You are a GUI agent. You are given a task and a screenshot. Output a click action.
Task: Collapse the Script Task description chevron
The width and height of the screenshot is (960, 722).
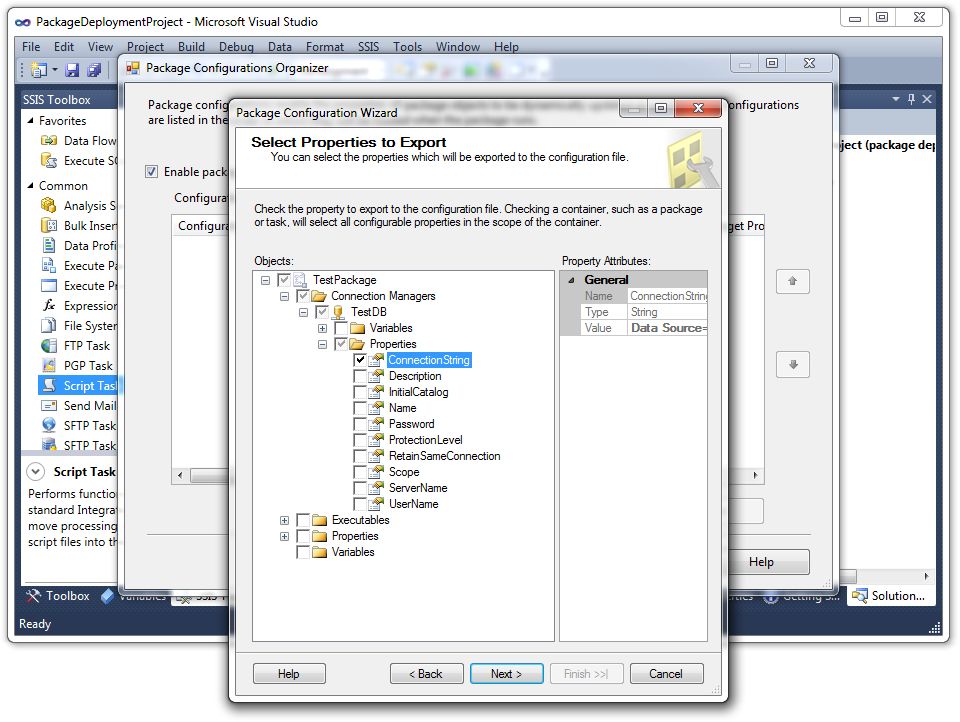[x=36, y=472]
